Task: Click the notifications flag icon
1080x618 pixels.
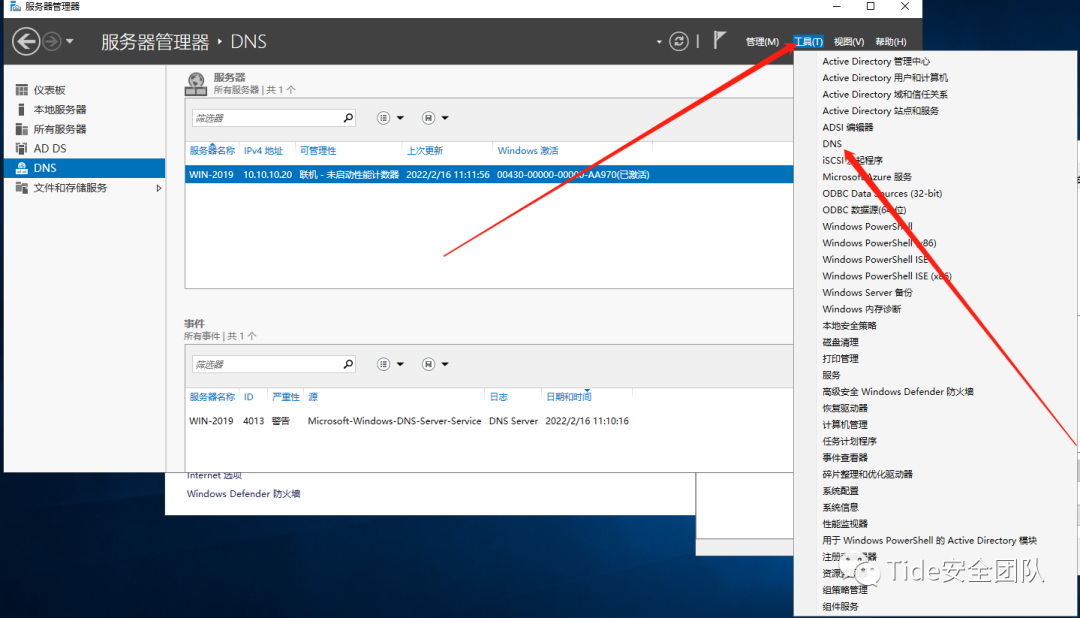Action: point(719,41)
